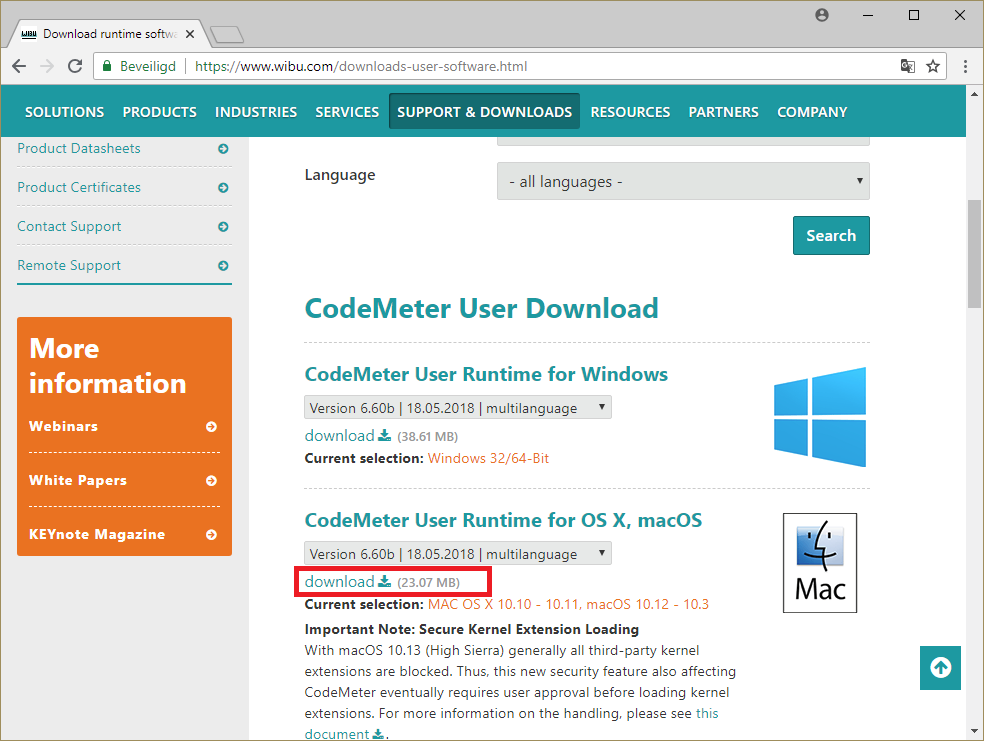Open the INDUSTRIES menu
Viewport: 984px width, 741px height.
point(255,112)
